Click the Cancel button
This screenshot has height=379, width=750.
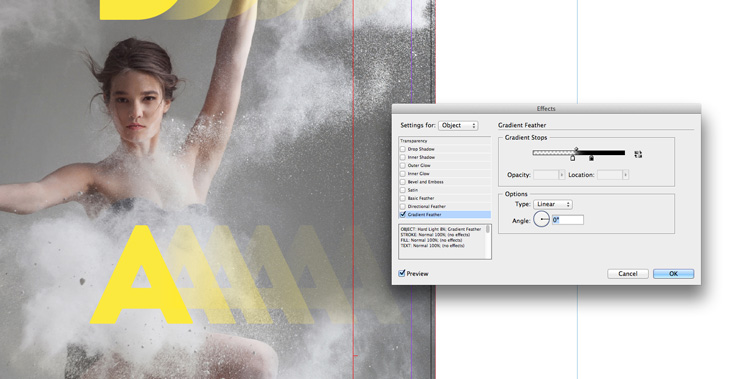(628, 274)
